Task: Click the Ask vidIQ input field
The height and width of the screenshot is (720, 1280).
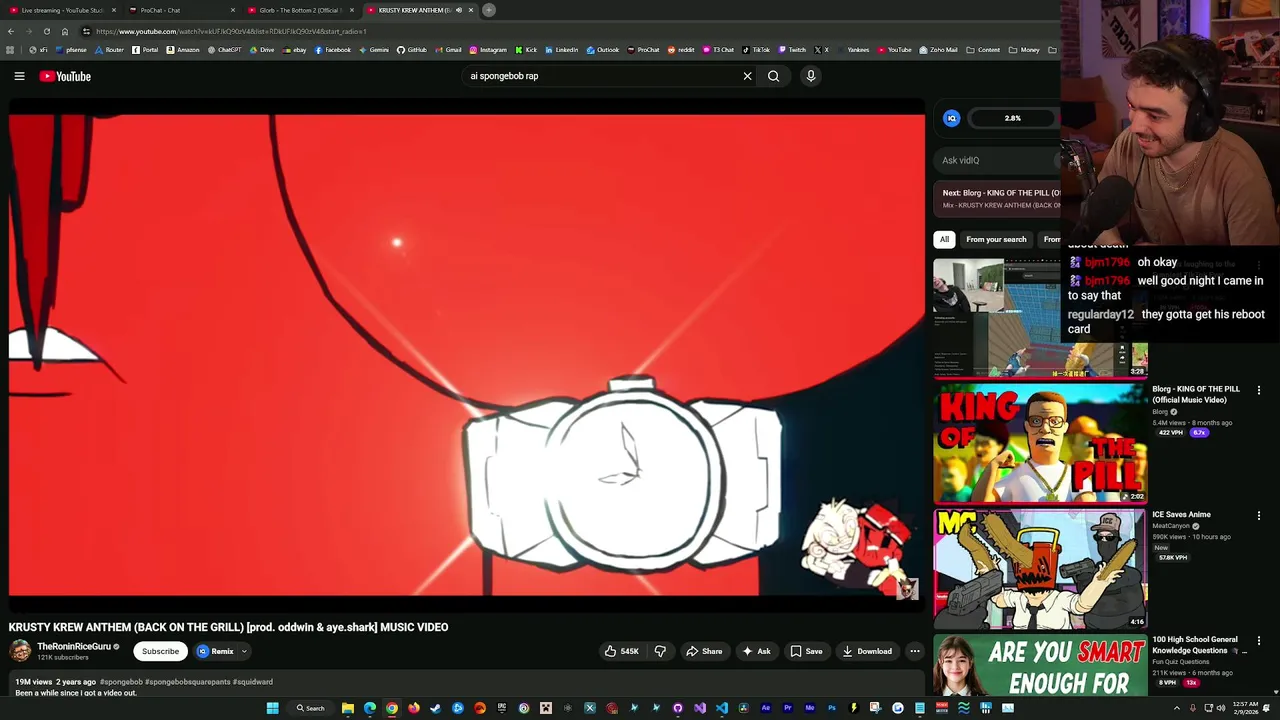Action: tap(995, 160)
